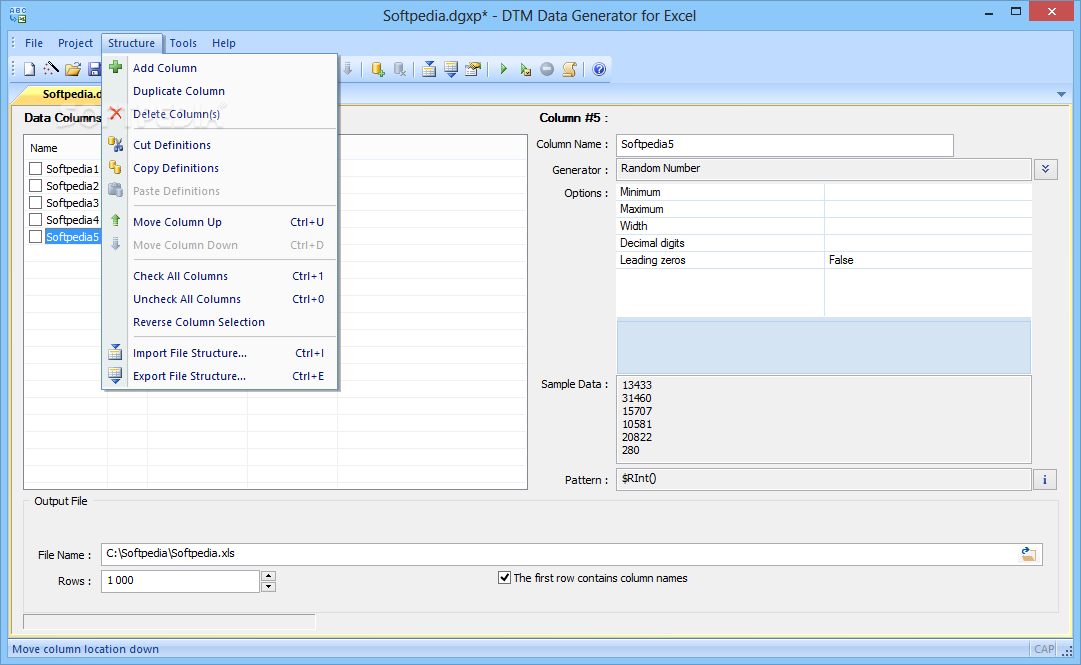Image resolution: width=1081 pixels, height=665 pixels.
Task: Choose Import File Structure... menu entry
Action: click(x=220, y=353)
